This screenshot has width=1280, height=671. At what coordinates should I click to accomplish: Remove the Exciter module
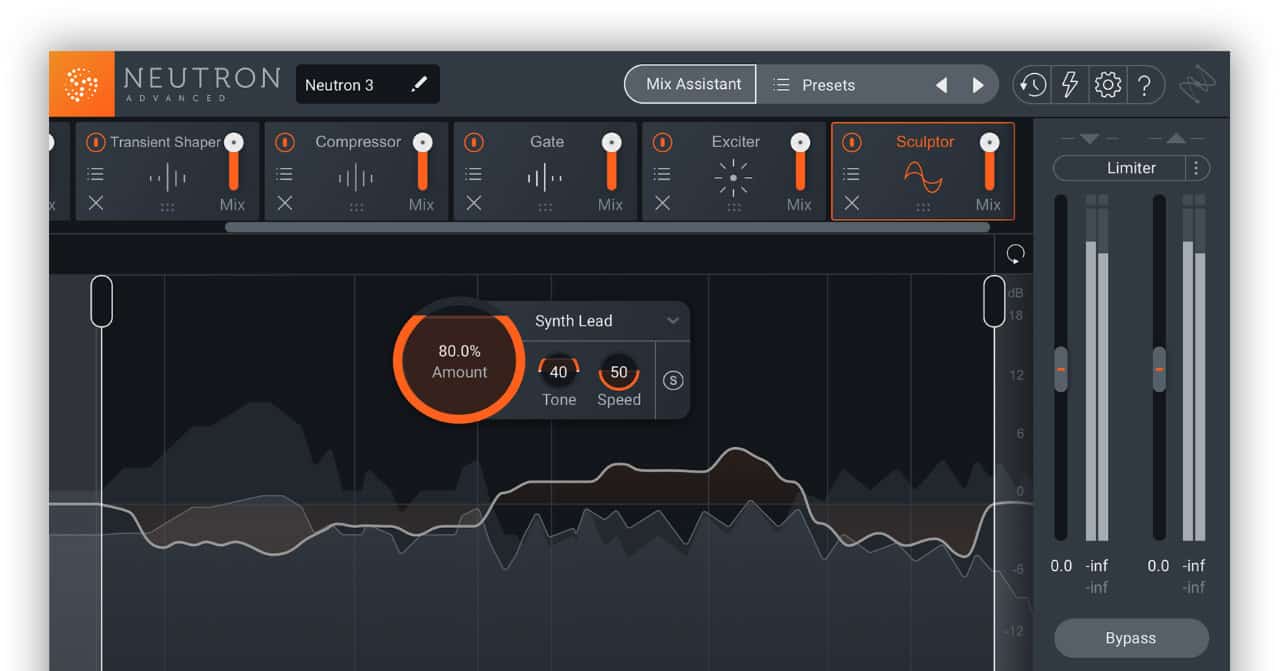pos(662,203)
